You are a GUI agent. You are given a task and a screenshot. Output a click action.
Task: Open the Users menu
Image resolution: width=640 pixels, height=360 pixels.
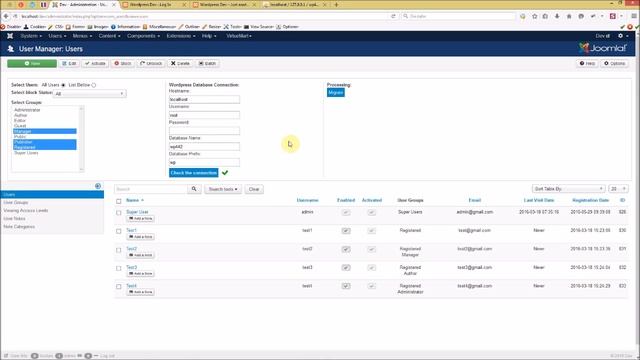[57, 36]
